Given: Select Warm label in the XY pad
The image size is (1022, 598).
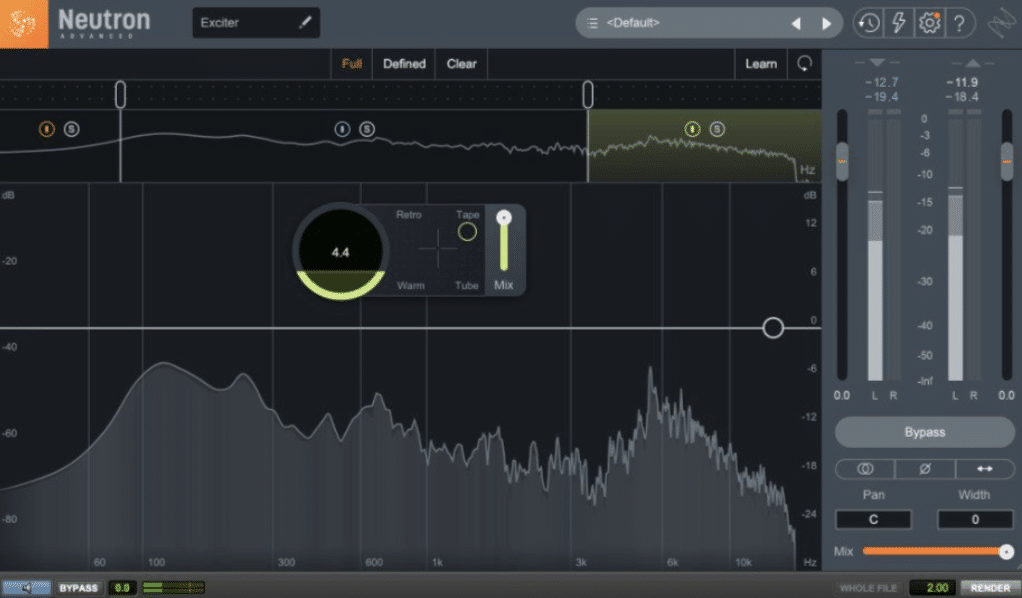Looking at the screenshot, I should pos(411,286).
